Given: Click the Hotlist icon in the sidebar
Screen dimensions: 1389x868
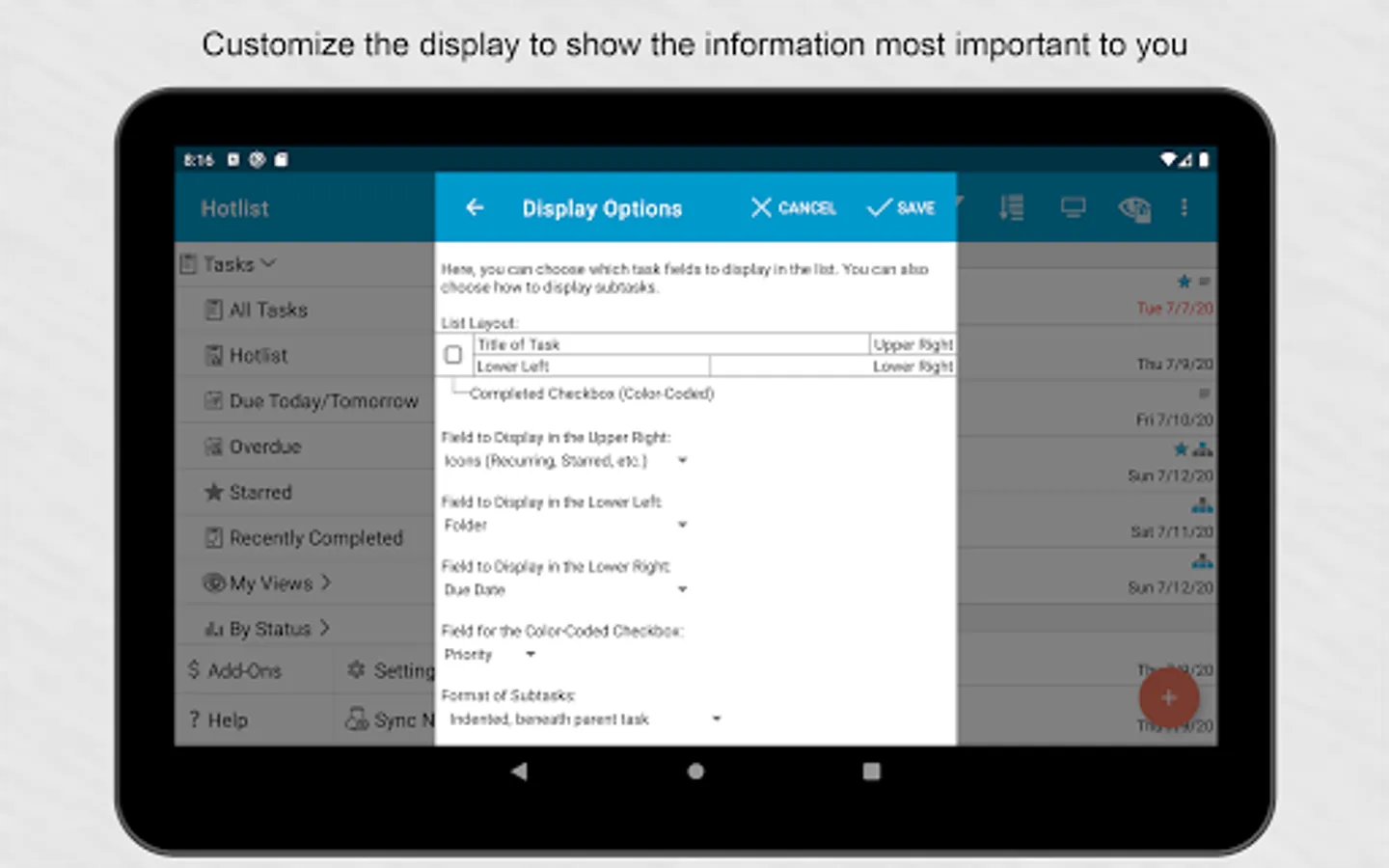Looking at the screenshot, I should pos(214,355).
